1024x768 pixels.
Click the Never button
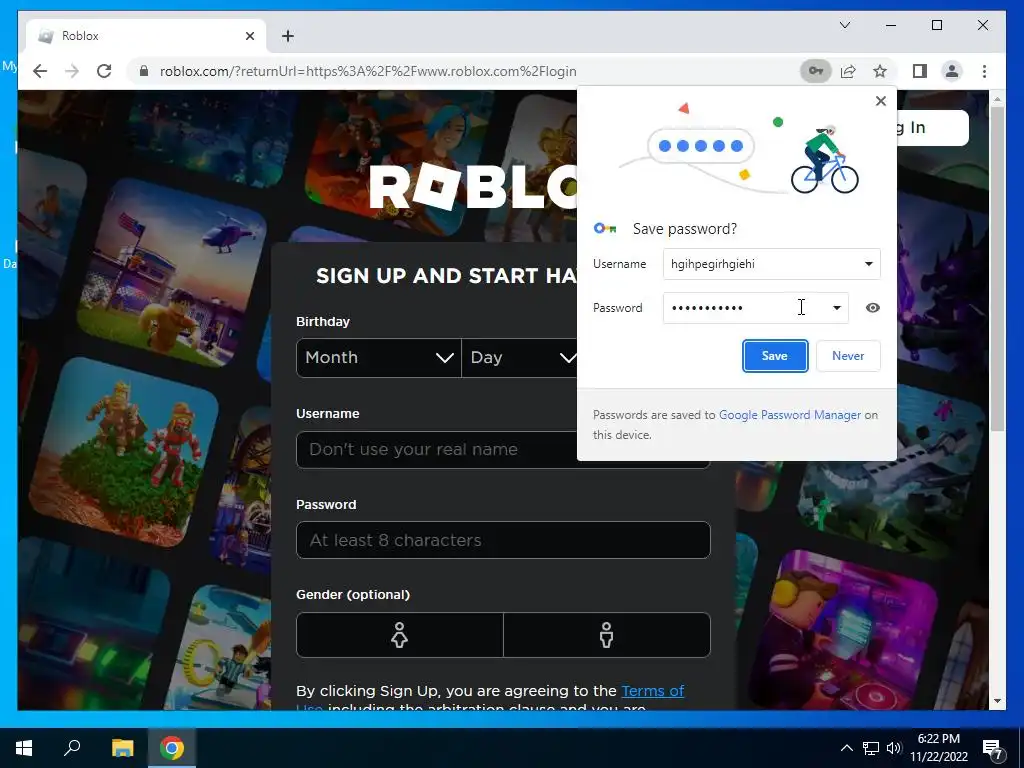click(848, 356)
